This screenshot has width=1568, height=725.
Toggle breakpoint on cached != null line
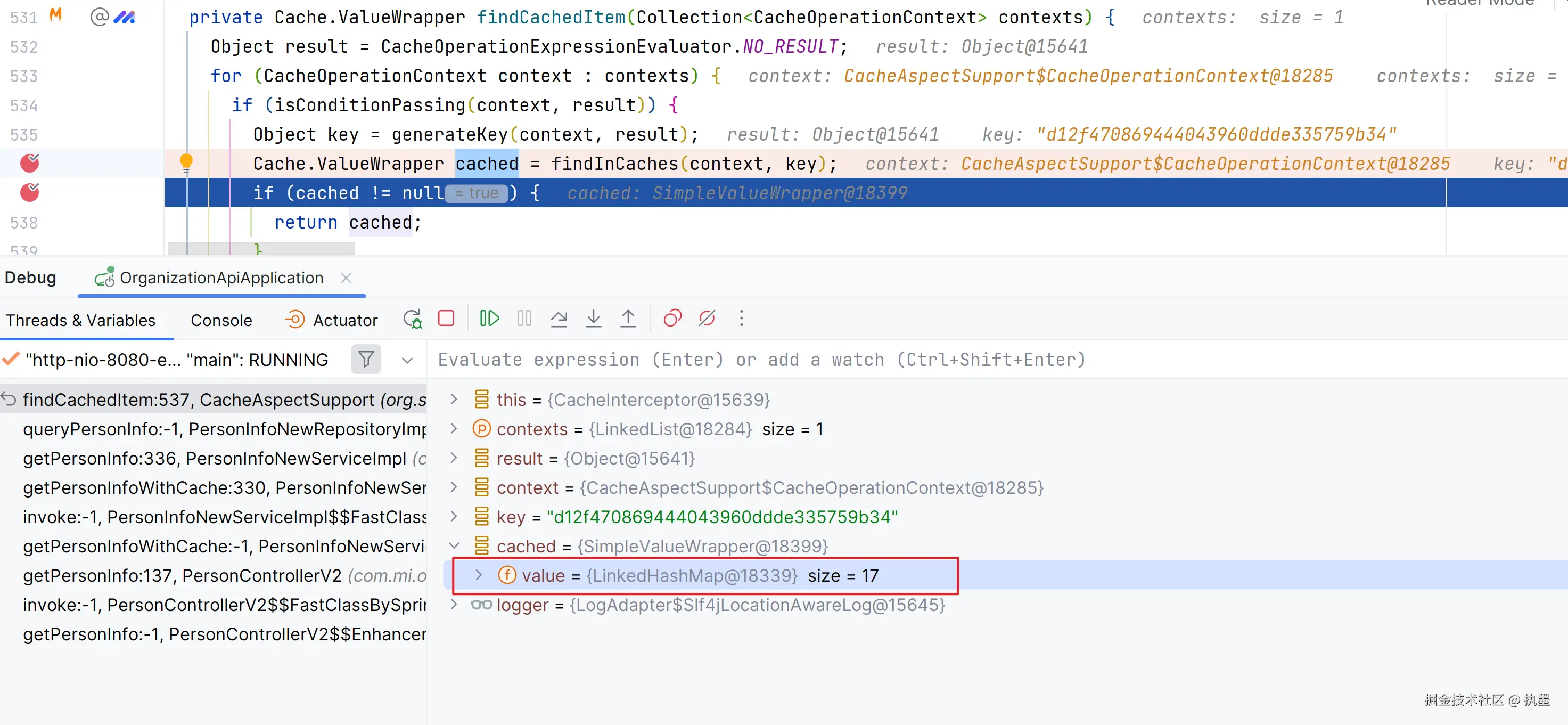point(30,192)
